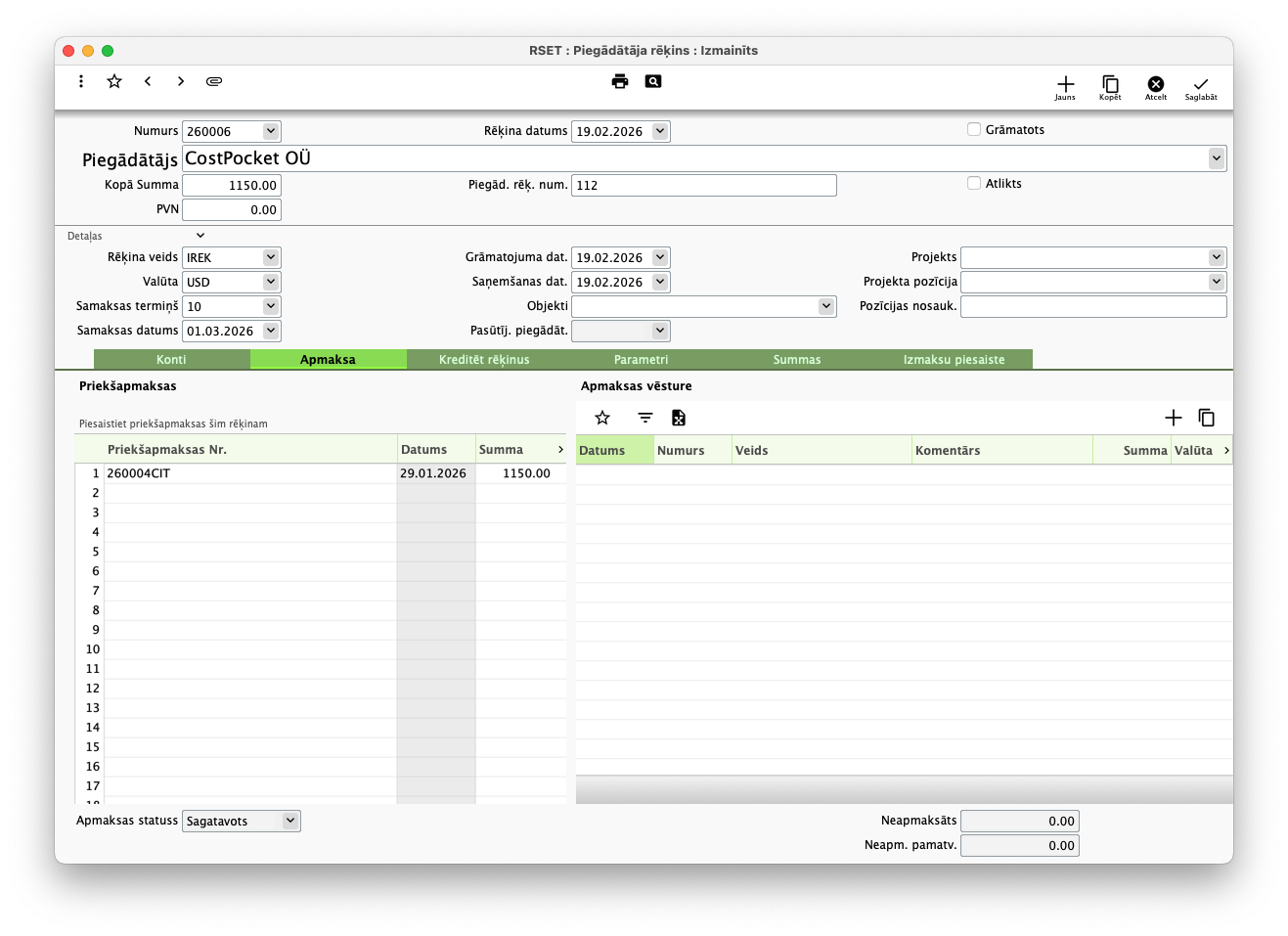
Task: Export payment history to spreadsheet icon
Action: (679, 418)
